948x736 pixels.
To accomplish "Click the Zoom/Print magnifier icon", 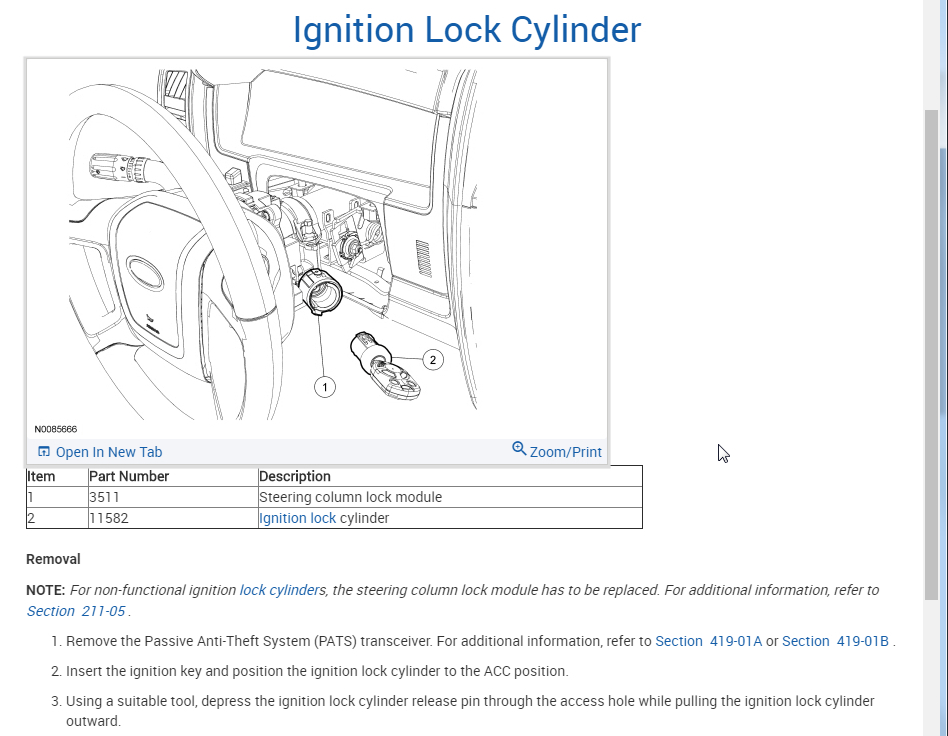I will [519, 448].
